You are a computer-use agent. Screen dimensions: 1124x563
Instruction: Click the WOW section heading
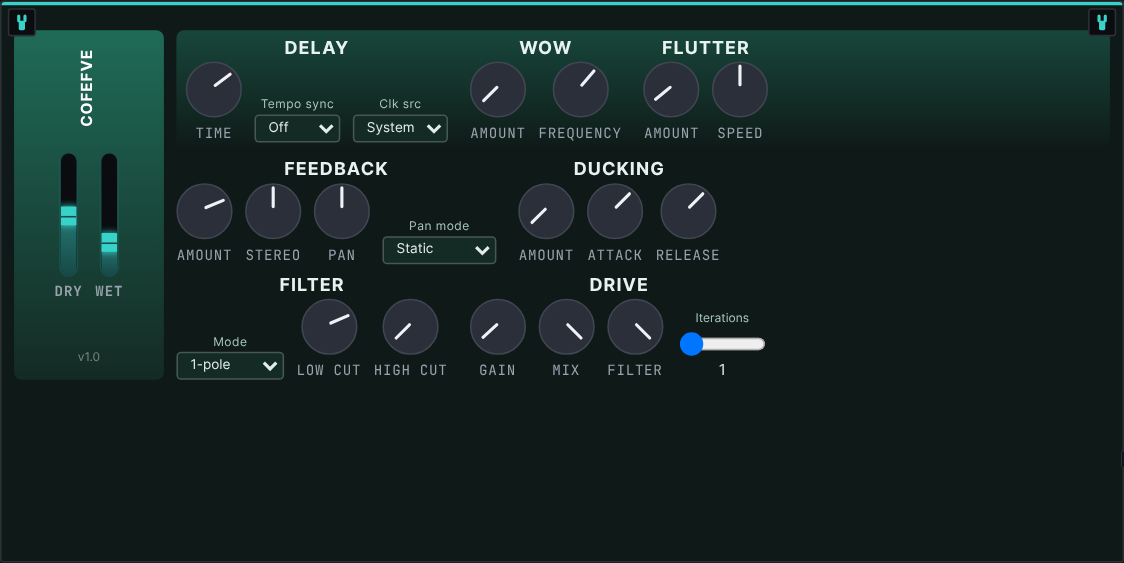click(x=546, y=47)
